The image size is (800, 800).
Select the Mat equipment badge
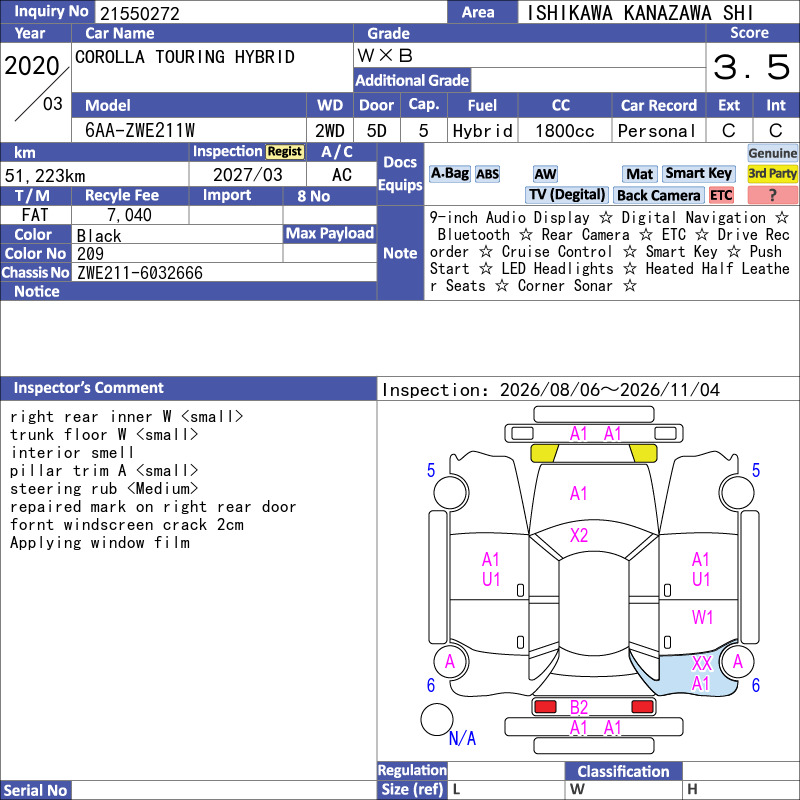coord(639,174)
